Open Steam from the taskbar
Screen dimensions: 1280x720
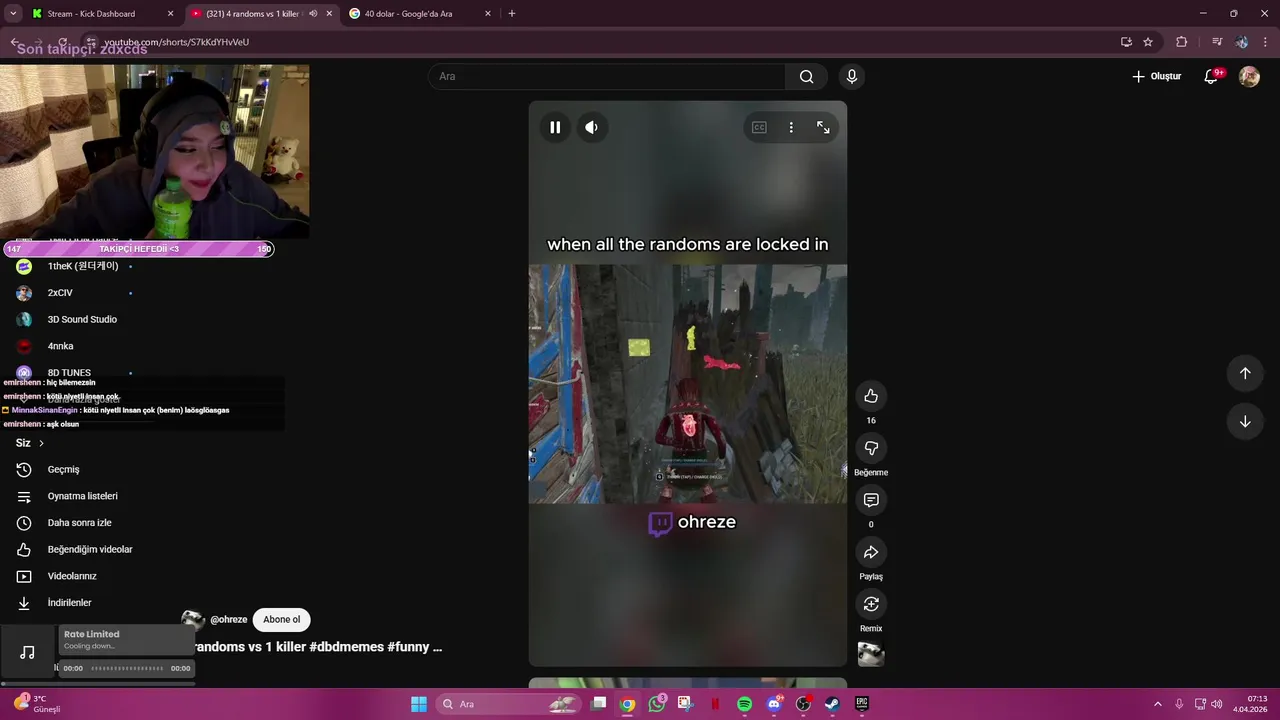(x=832, y=704)
